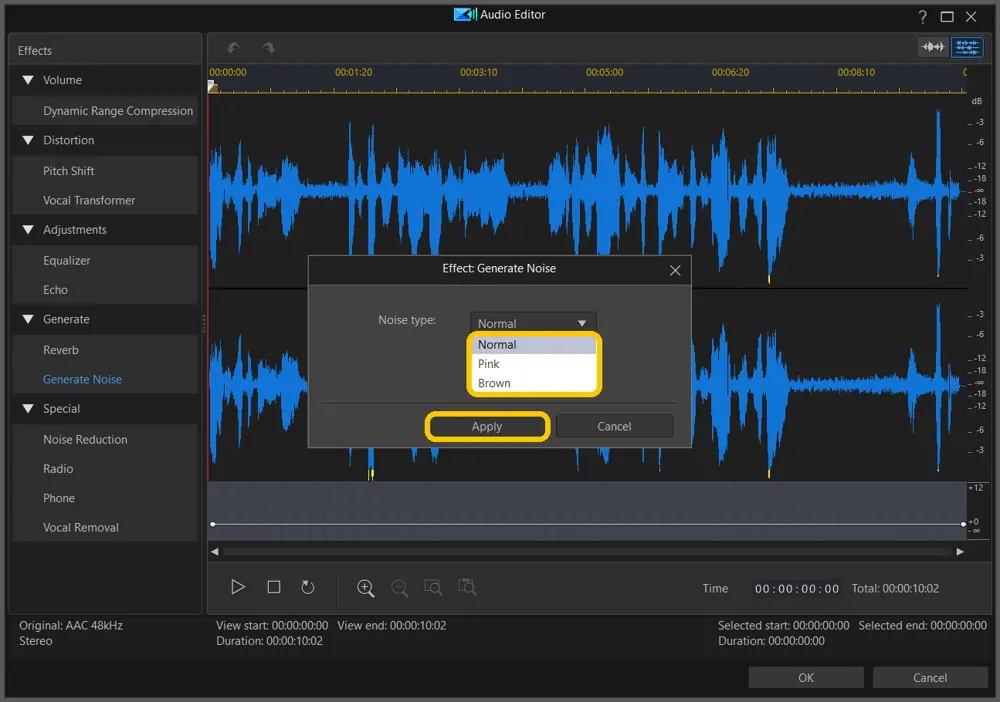Click the loop playback icon
Screen dimensions: 1000x702
tap(307, 587)
